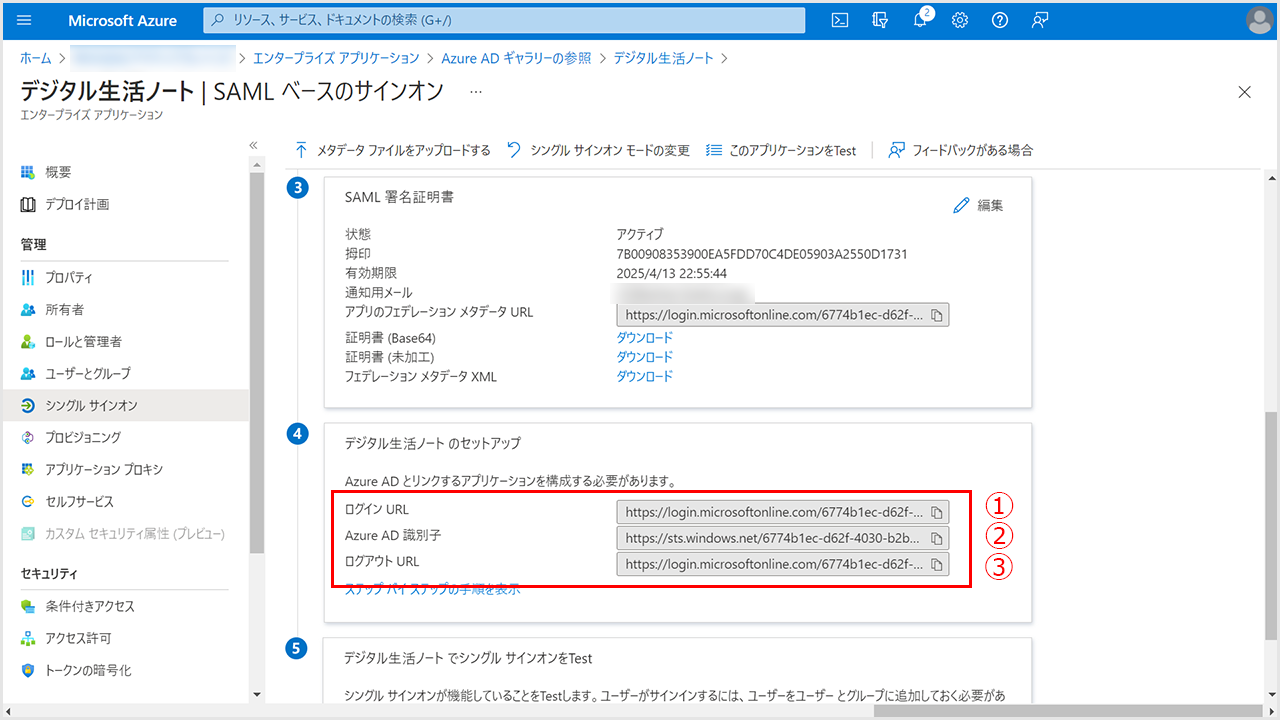Select the Azure AD 識別子 field
The height and width of the screenshot is (720, 1280).
point(782,539)
